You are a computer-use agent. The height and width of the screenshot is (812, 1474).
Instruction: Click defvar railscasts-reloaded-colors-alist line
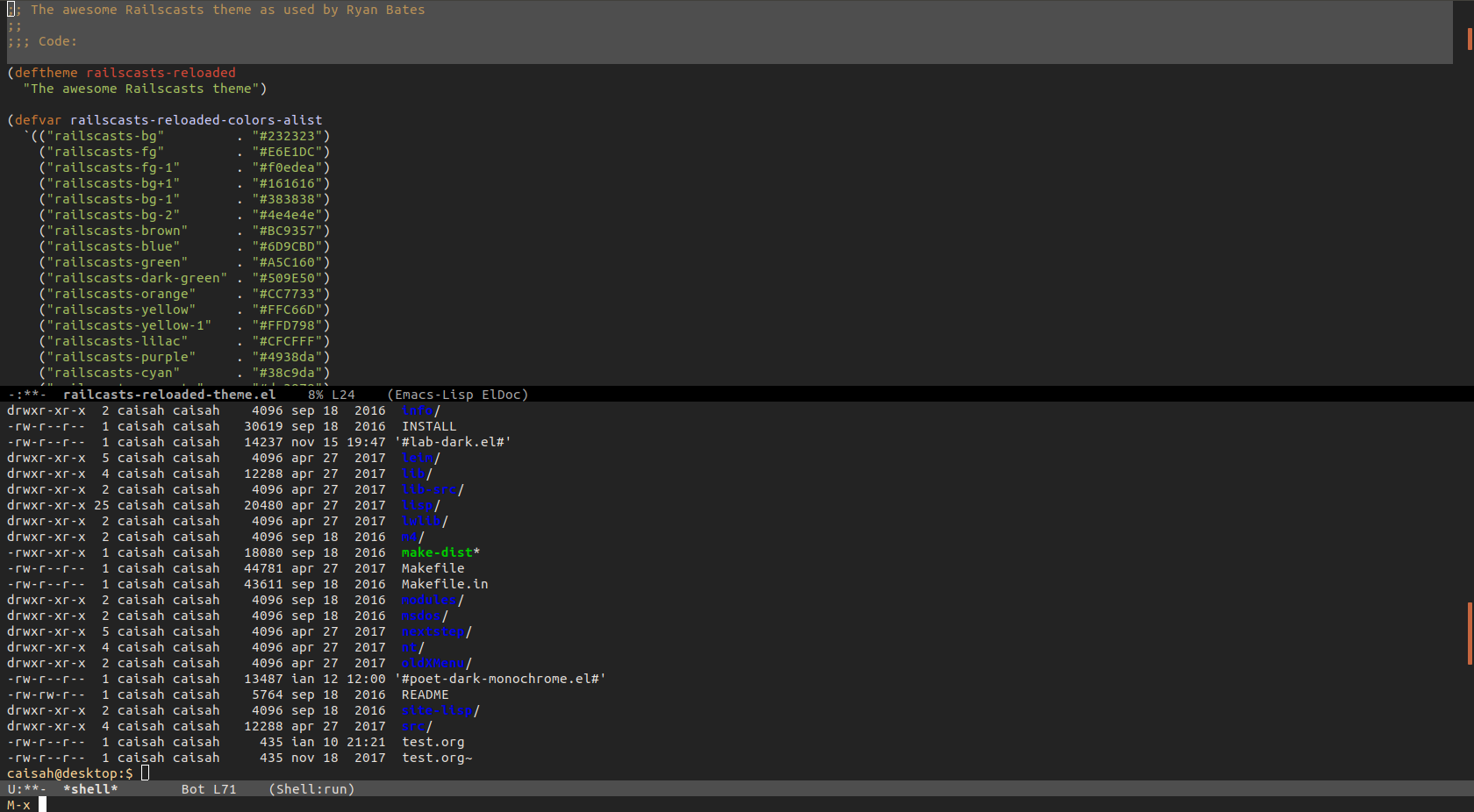click(x=165, y=120)
